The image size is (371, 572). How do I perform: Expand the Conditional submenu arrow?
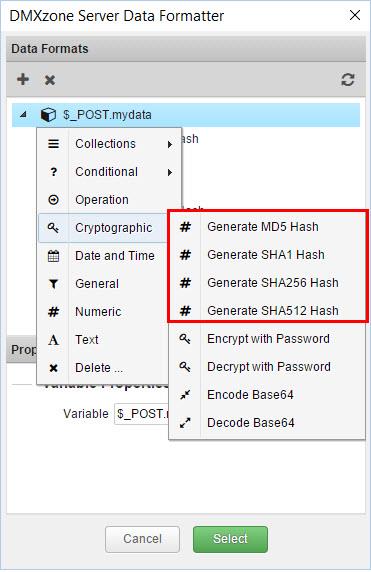point(170,172)
